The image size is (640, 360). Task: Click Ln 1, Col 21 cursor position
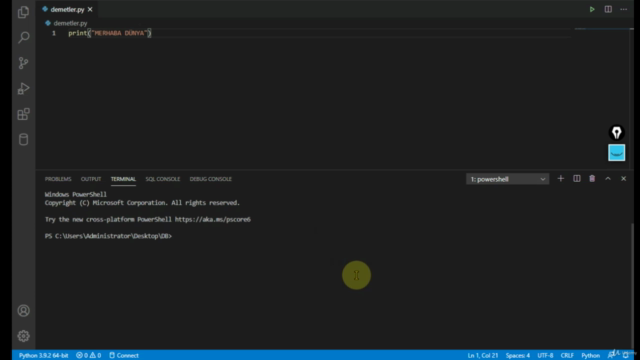coord(482,356)
